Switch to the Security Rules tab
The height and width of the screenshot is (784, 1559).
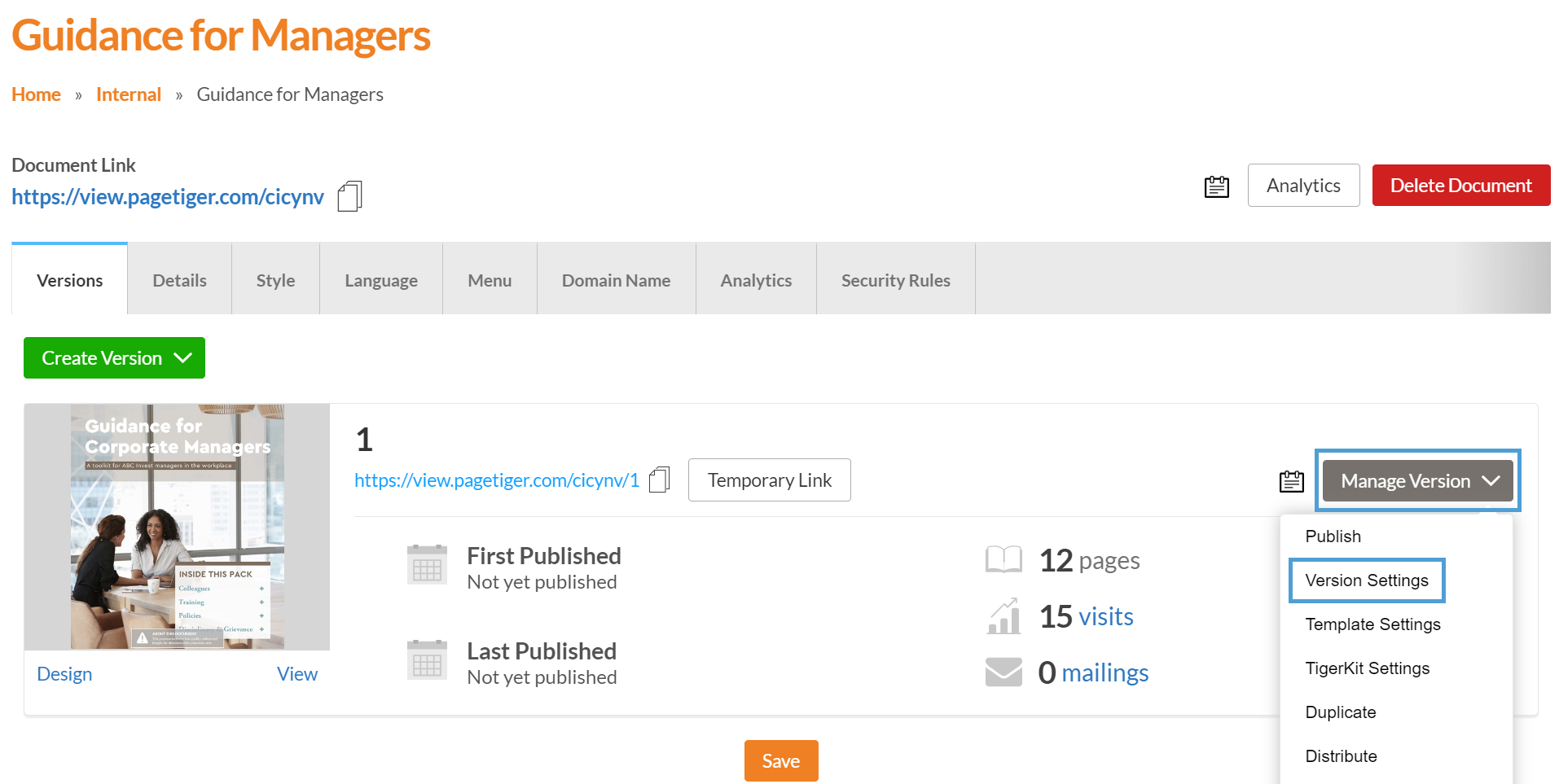click(x=895, y=280)
